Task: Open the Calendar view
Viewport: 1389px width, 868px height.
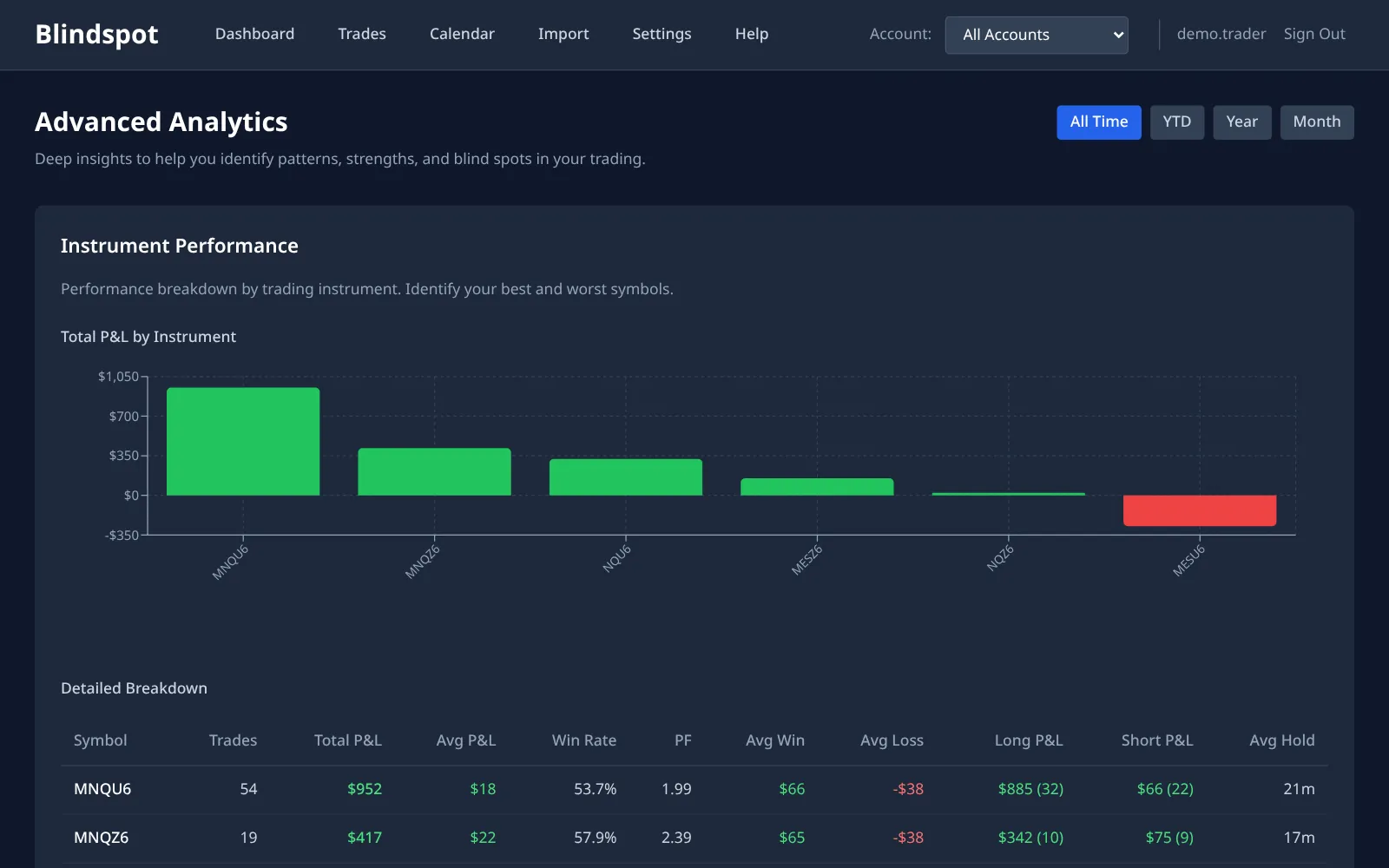Action: click(462, 34)
